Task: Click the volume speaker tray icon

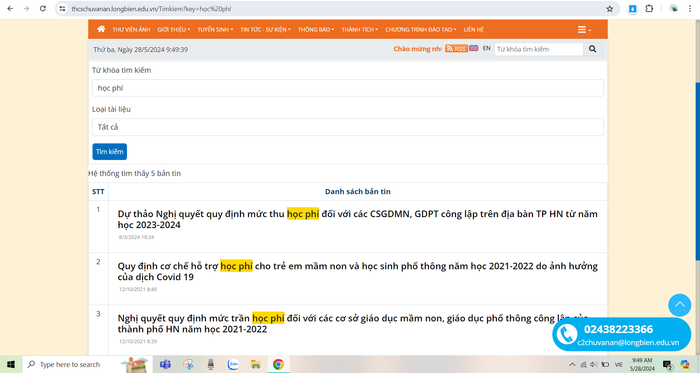Action: tap(593, 365)
